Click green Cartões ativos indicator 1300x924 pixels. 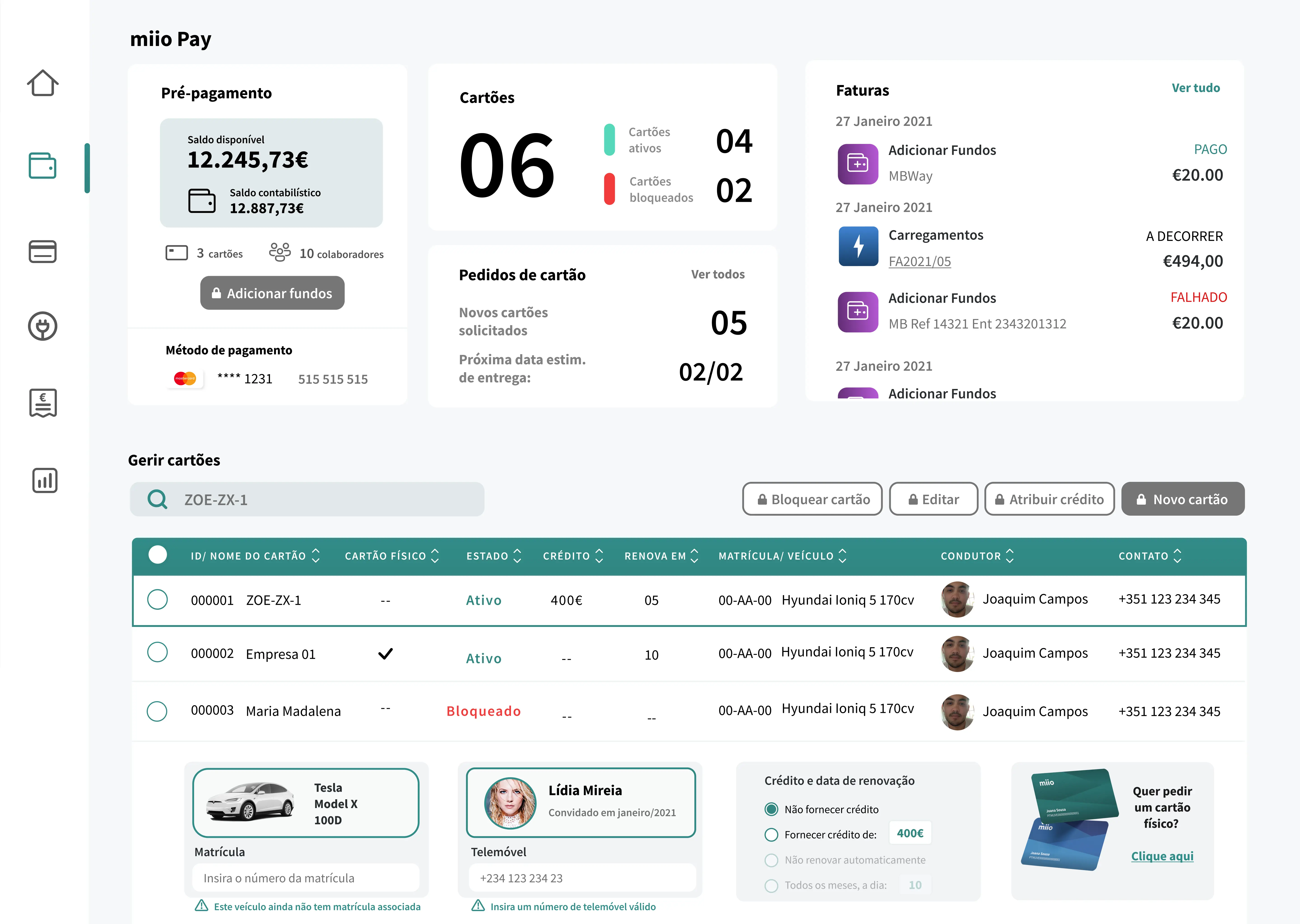pos(609,139)
